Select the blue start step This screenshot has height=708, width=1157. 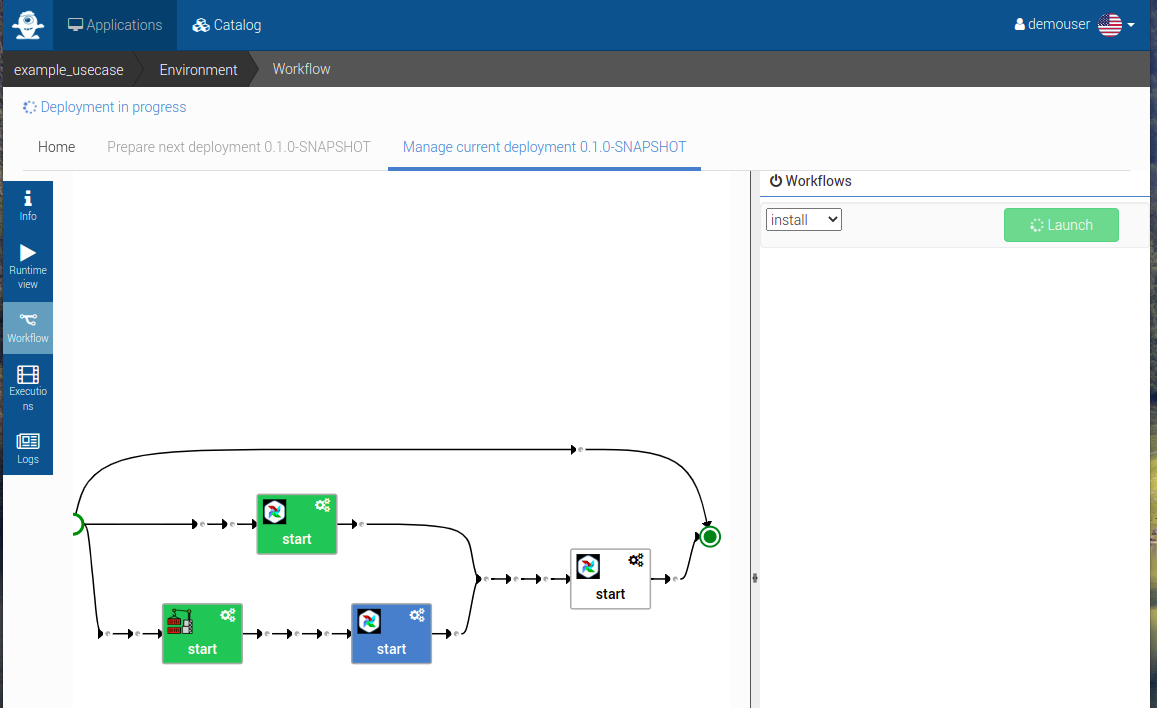(x=391, y=634)
